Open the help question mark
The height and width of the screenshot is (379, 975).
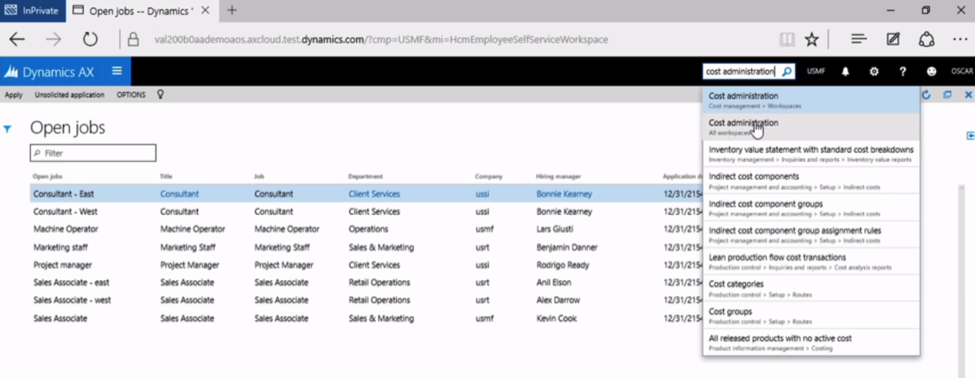903,71
